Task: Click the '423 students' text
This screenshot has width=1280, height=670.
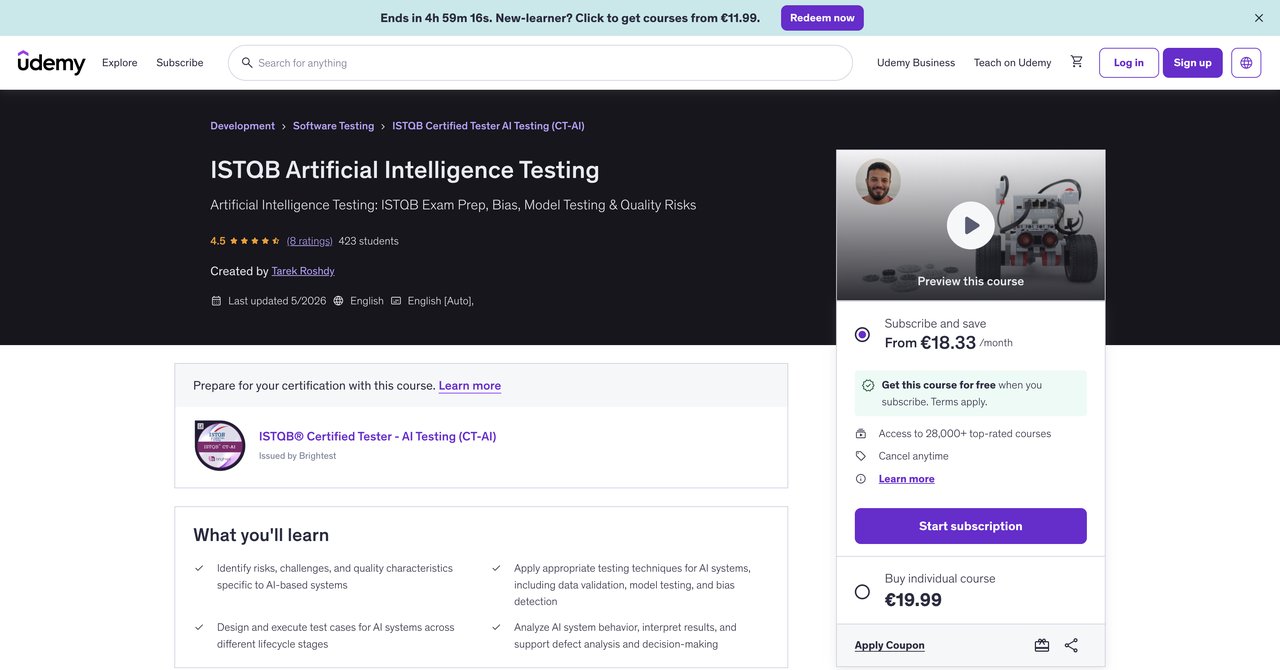Action: click(x=369, y=241)
